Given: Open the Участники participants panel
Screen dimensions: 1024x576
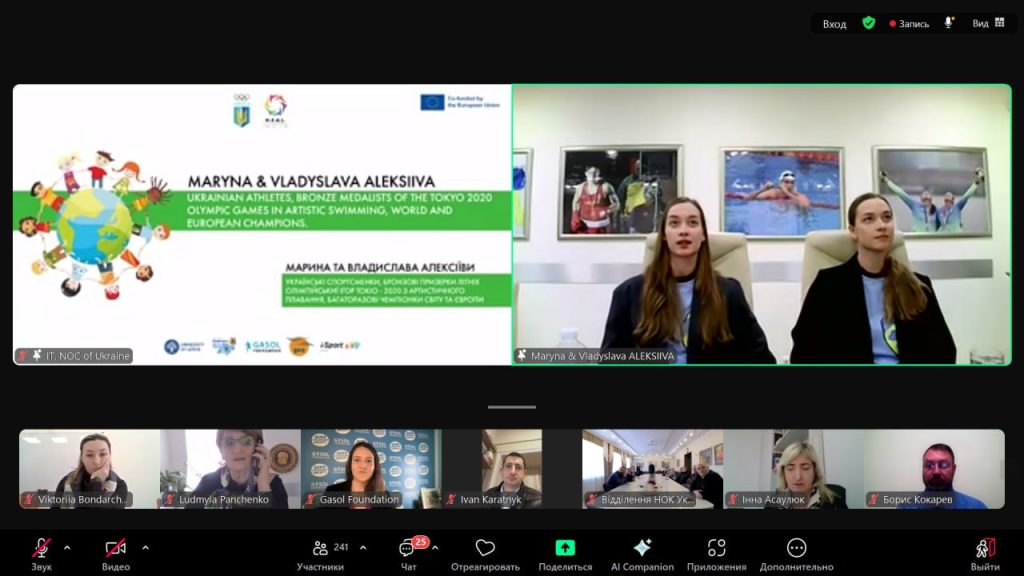Looking at the screenshot, I should point(320,554).
